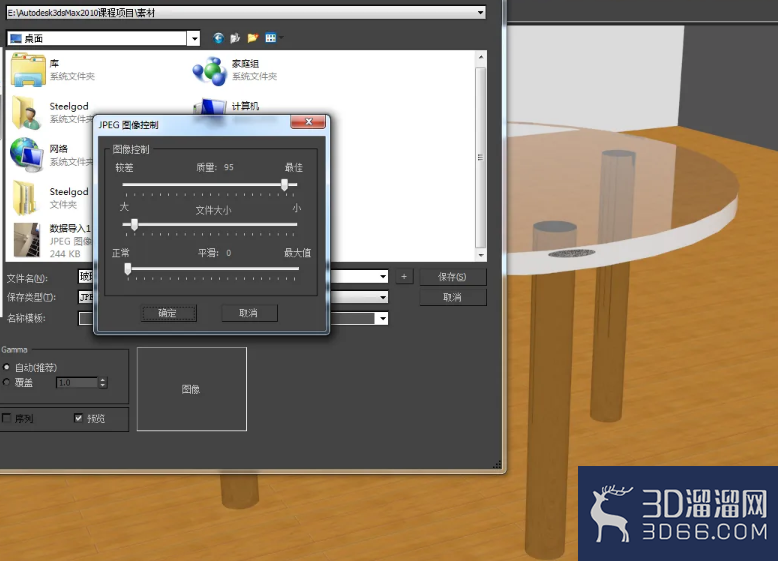Click 确定 in JPEG dialog

[169, 313]
